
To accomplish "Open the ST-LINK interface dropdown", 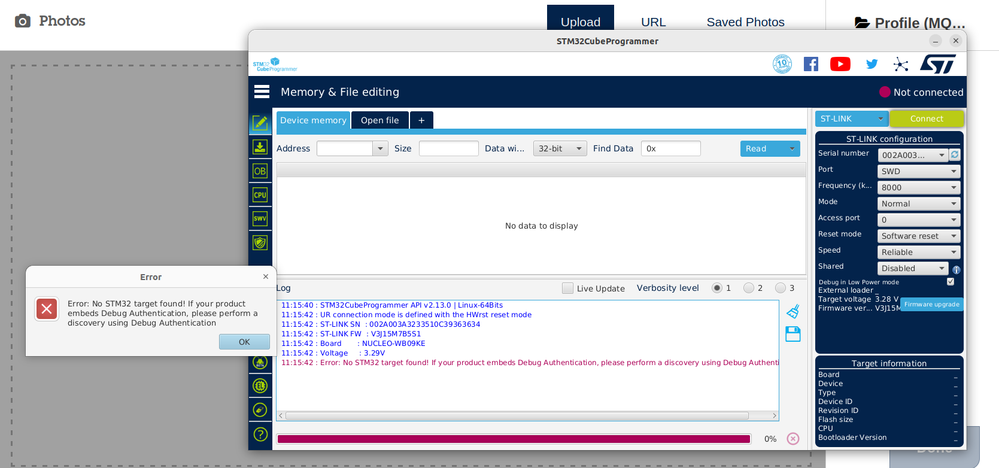I will [852, 118].
